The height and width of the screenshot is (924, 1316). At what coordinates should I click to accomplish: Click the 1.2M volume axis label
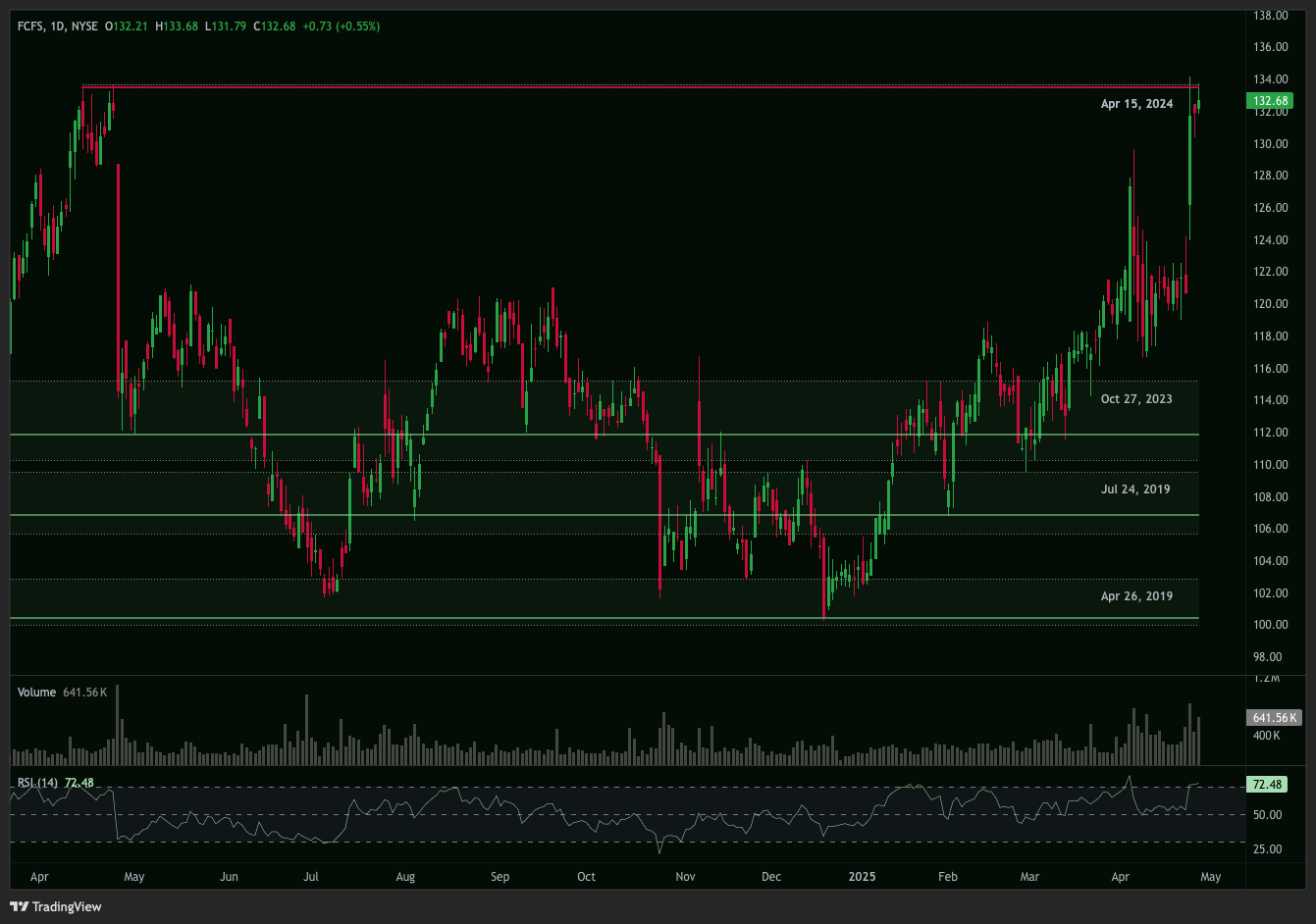coord(1266,678)
